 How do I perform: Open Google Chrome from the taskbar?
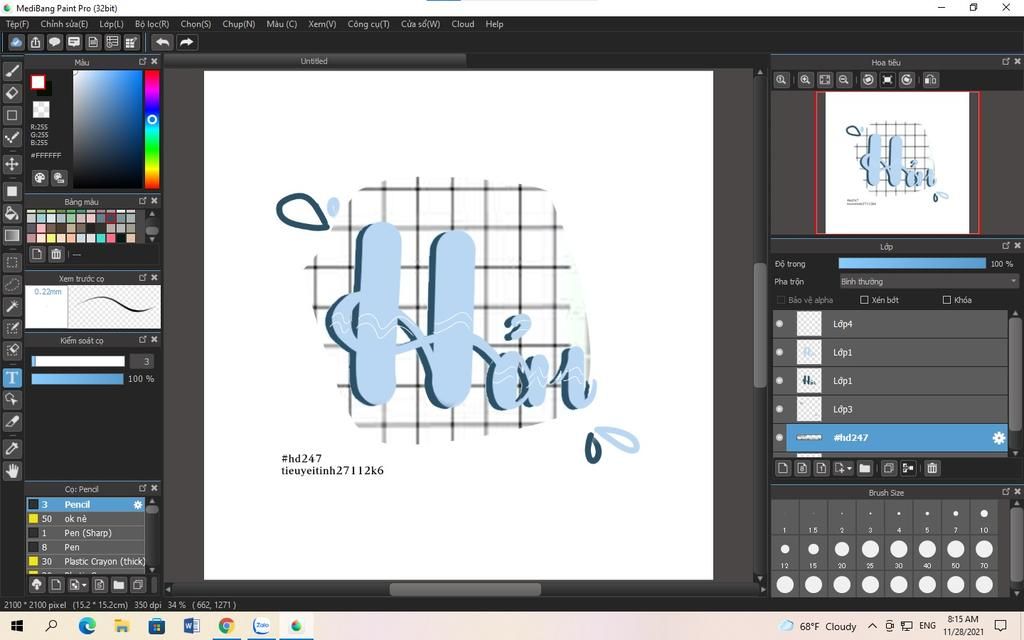click(227, 626)
